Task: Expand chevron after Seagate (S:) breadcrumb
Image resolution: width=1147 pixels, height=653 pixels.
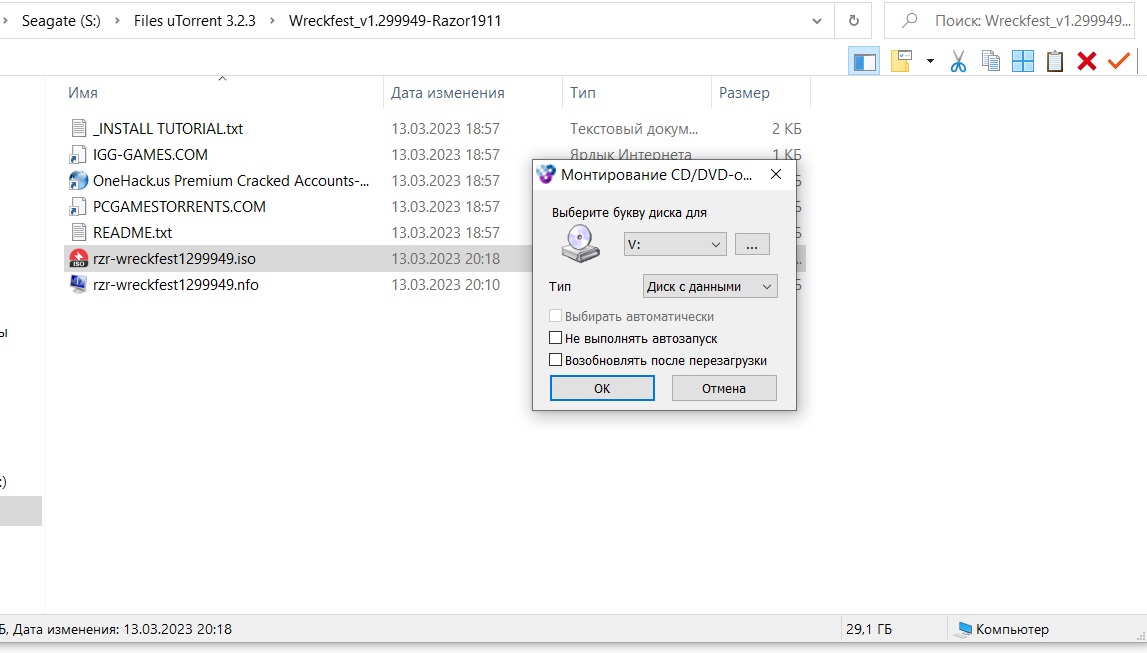Action: pos(117,20)
